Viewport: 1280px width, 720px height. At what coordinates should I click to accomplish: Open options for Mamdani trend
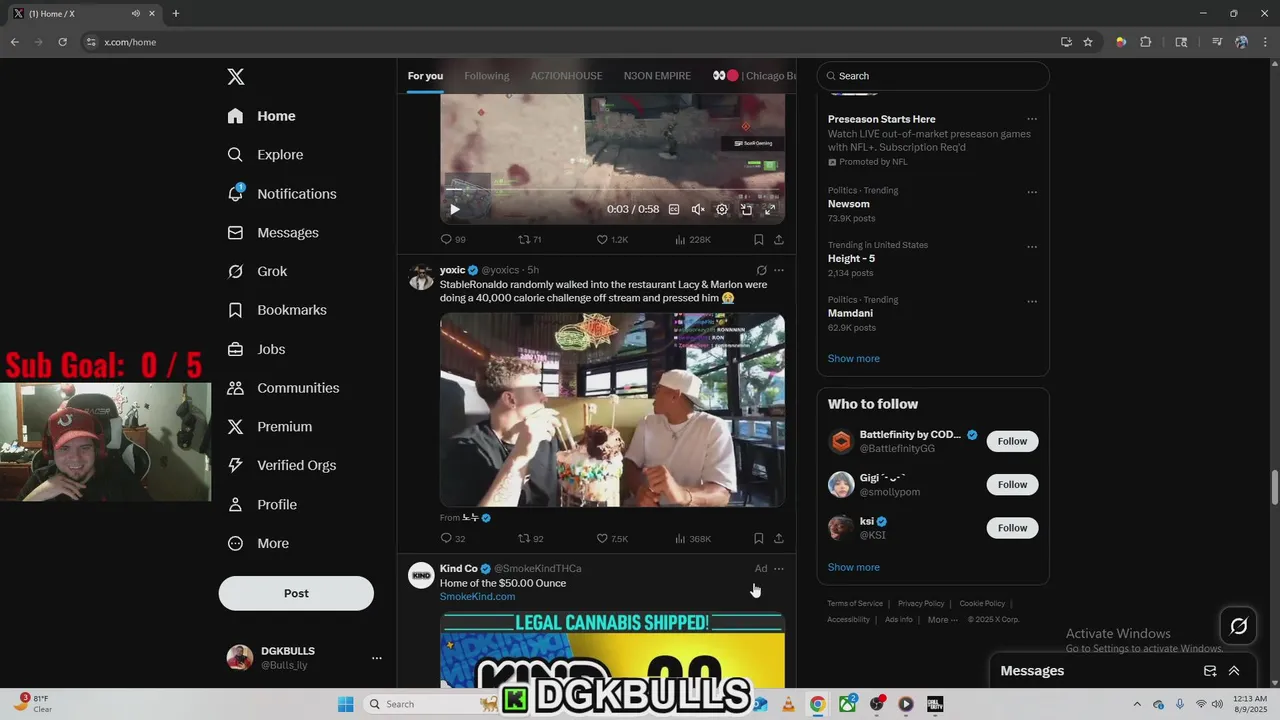click(x=1032, y=301)
